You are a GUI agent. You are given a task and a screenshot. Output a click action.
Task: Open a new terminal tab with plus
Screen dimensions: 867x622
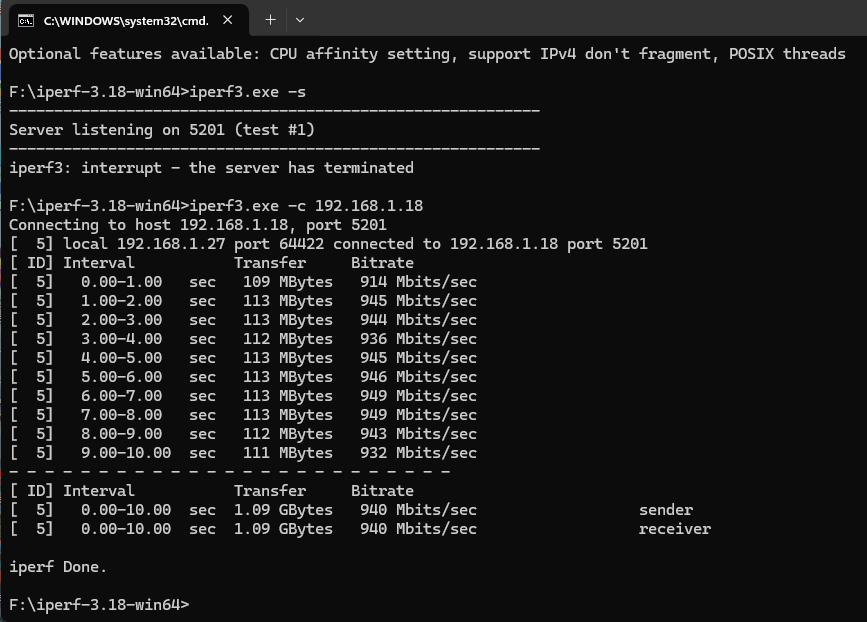(x=270, y=20)
